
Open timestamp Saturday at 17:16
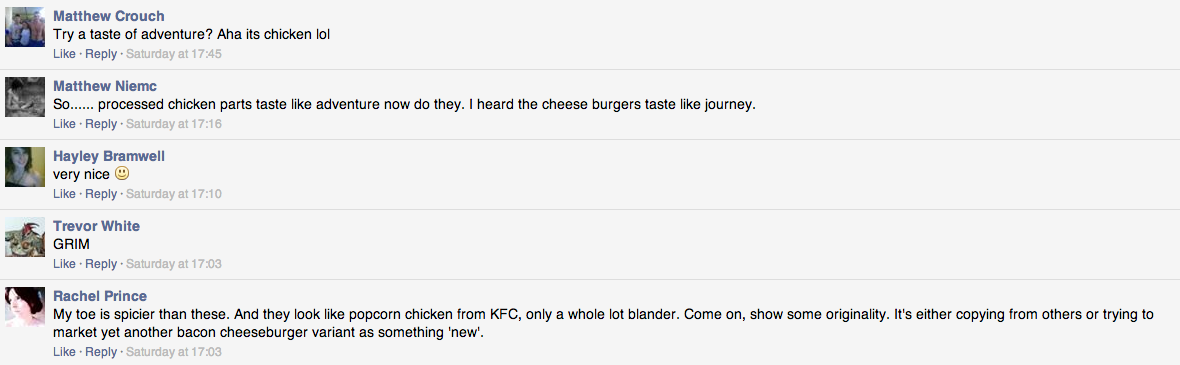coord(174,124)
